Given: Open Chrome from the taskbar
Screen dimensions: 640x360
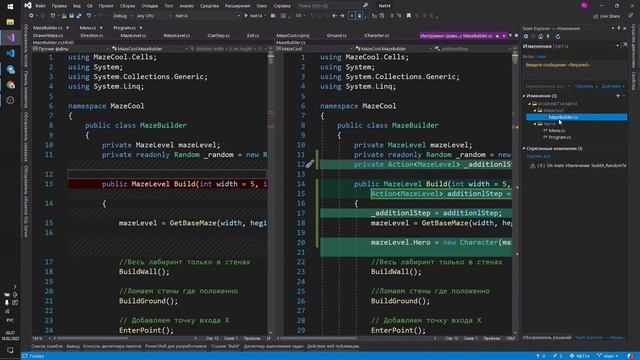Looking at the screenshot, I should [x=10, y=85].
